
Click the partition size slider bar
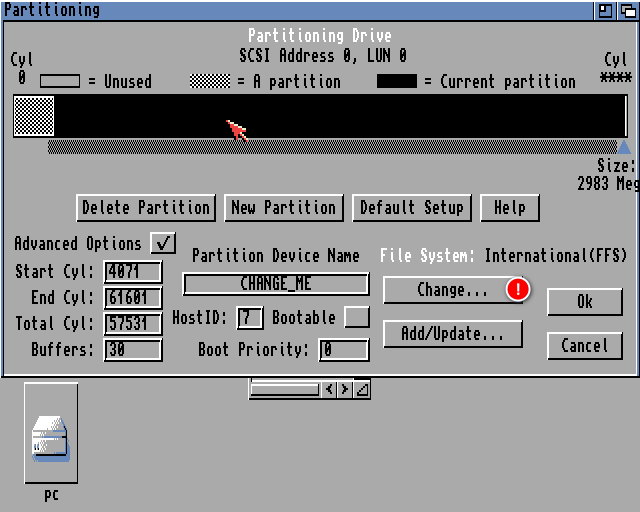tap(330, 146)
